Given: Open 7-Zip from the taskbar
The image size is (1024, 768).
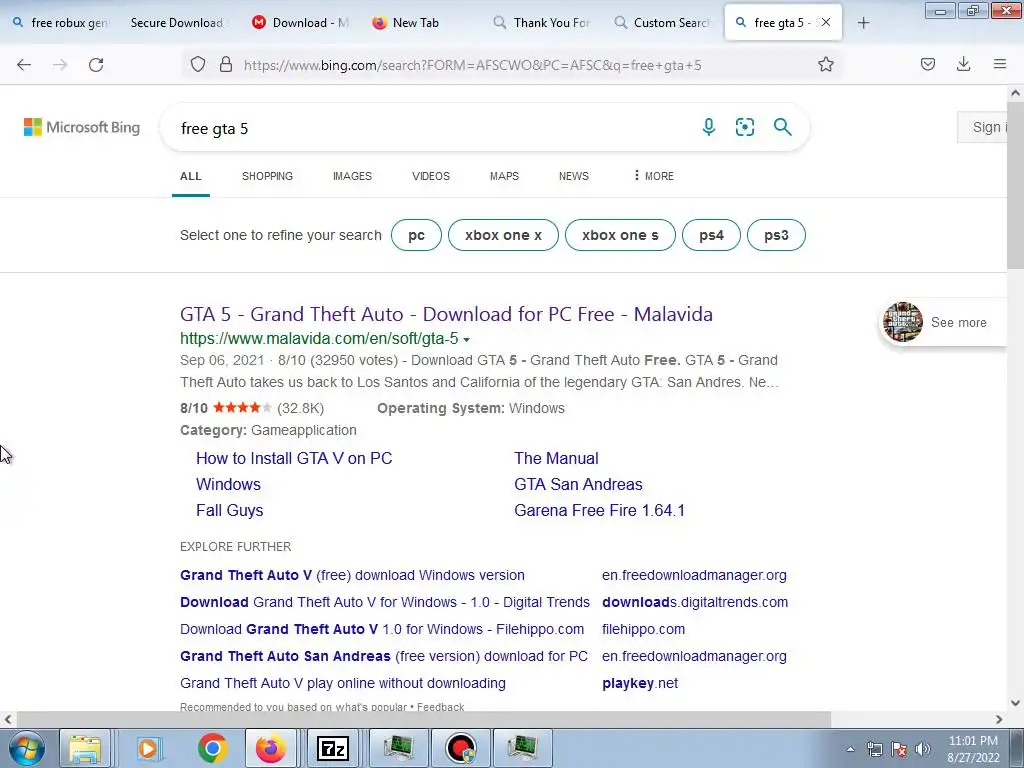Looking at the screenshot, I should (332, 748).
